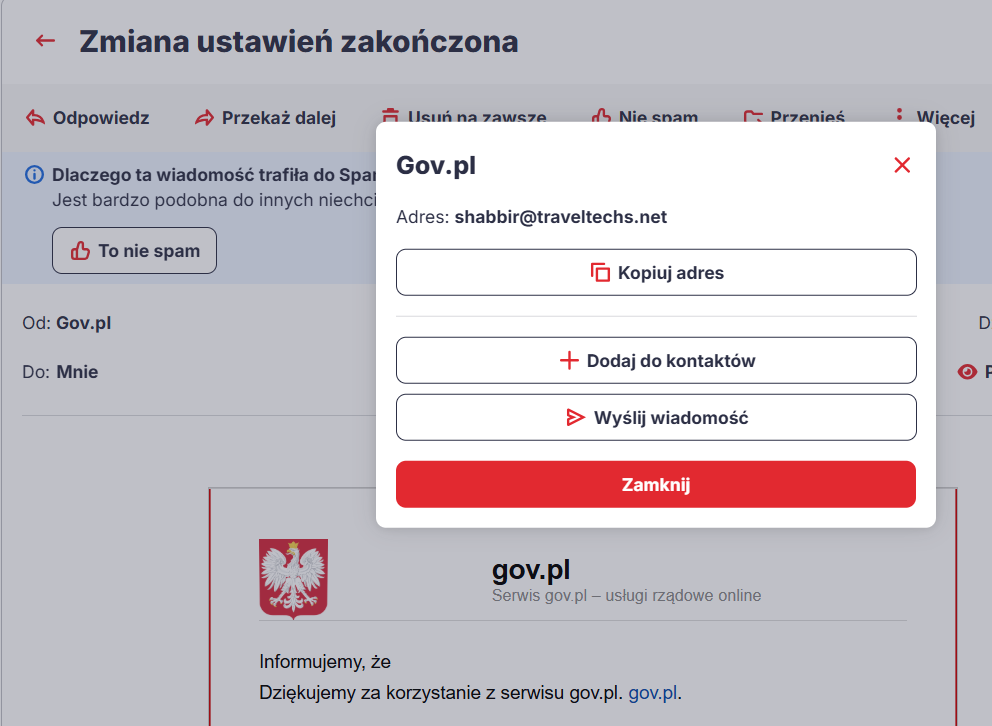992x726 pixels.
Task: Click the Odpowiedz reply arrow icon
Action: tap(35, 118)
